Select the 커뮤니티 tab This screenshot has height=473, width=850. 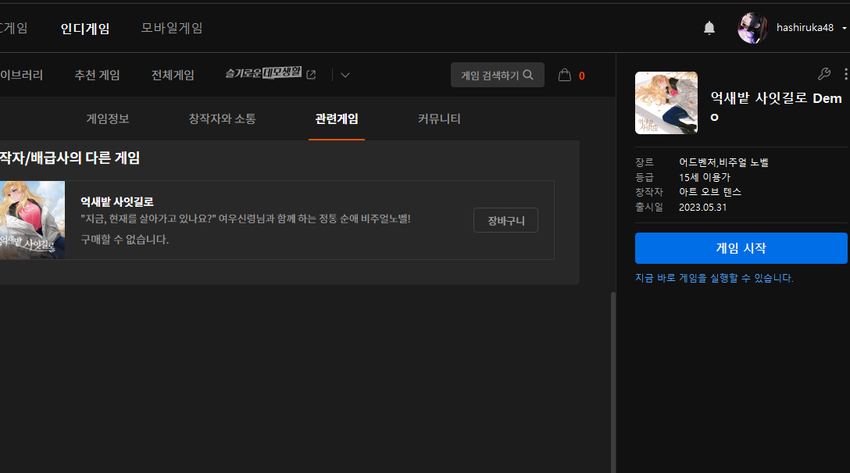click(439, 119)
